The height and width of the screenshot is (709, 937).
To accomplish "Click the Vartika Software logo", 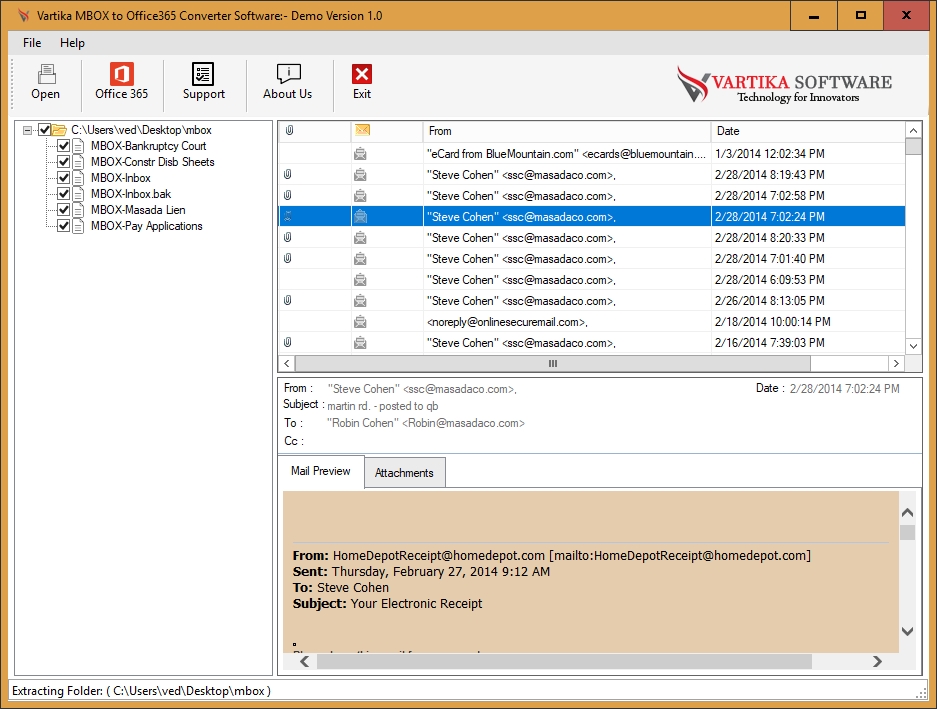I will [x=784, y=84].
